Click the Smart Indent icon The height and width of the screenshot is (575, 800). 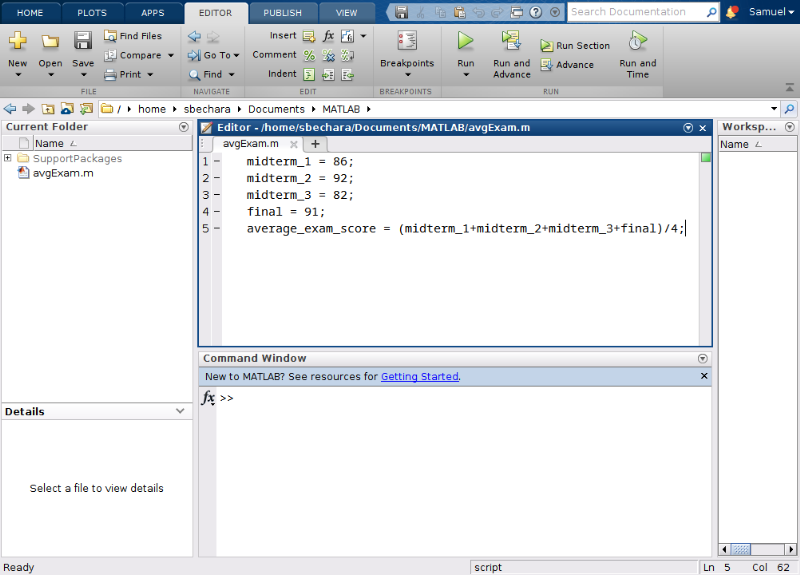click(x=309, y=74)
